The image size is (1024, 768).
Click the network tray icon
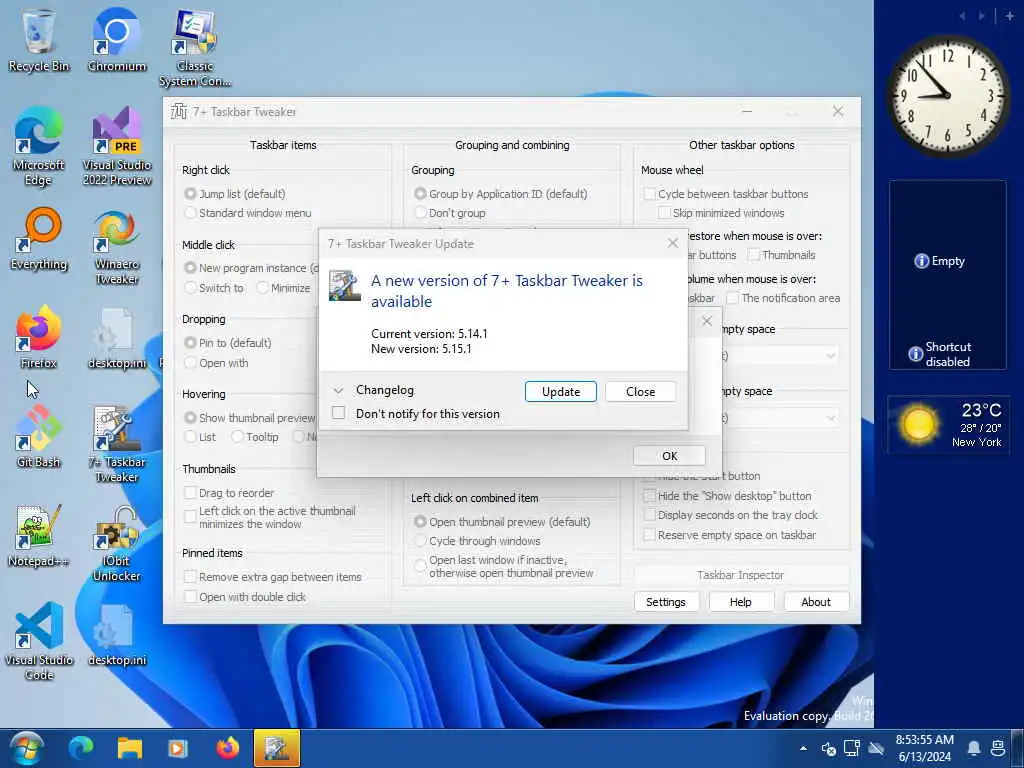[852, 748]
